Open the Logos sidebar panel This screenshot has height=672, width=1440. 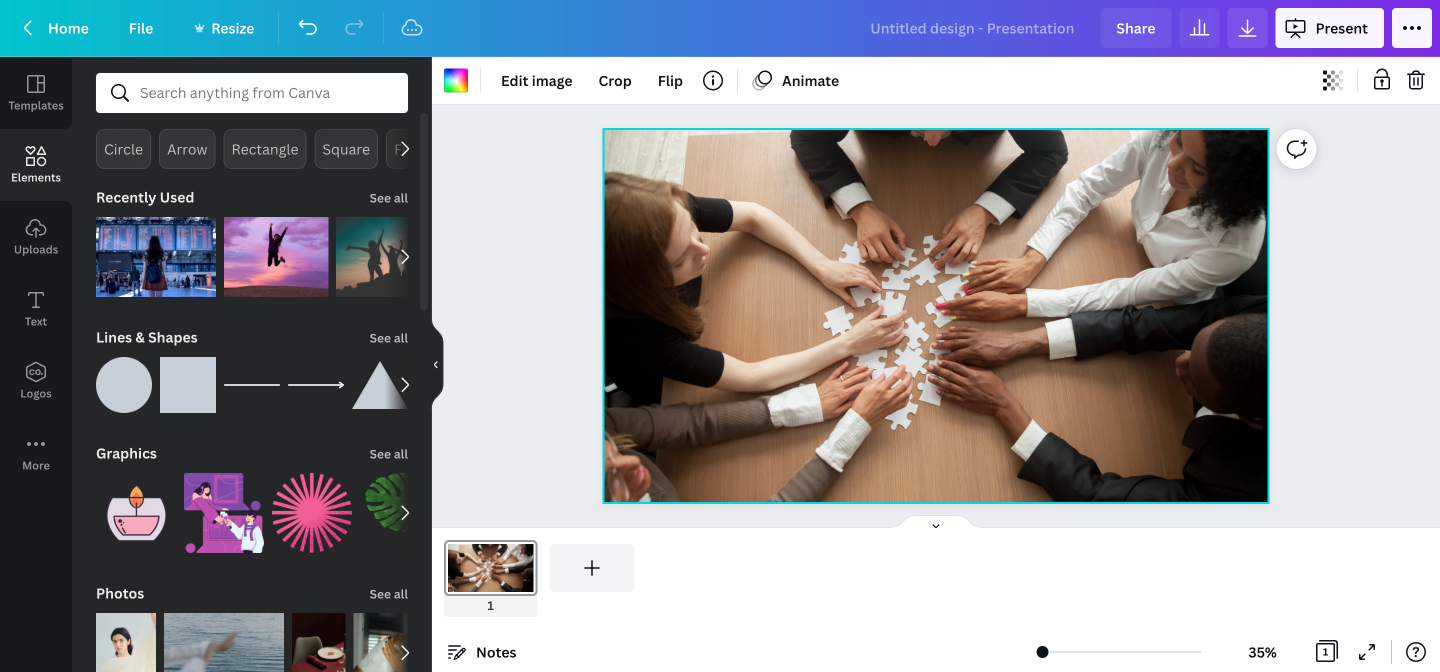36,381
